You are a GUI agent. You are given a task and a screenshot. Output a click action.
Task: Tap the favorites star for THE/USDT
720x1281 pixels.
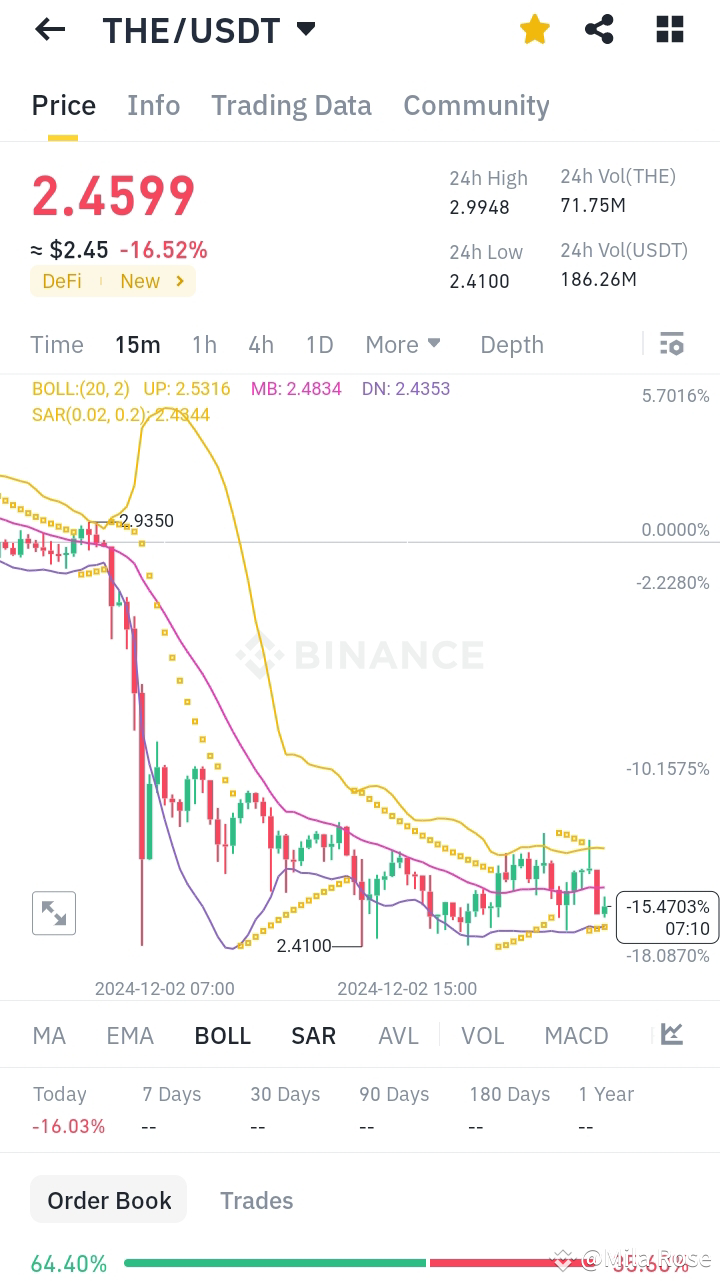[534, 30]
